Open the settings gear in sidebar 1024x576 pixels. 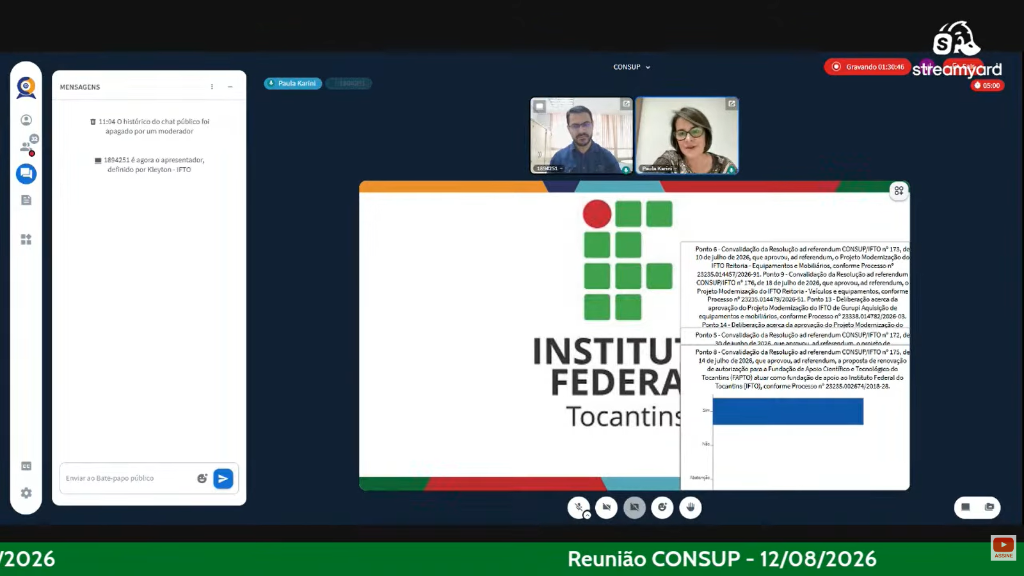click(x=26, y=493)
